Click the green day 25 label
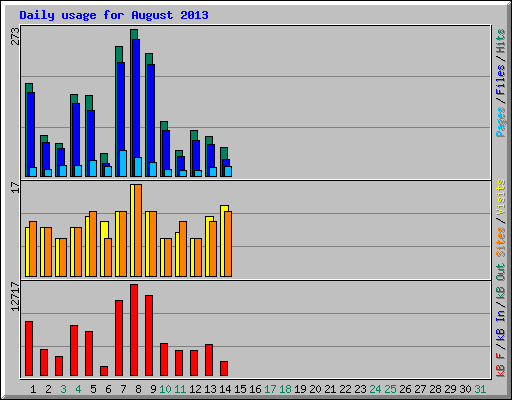 pos(390,389)
